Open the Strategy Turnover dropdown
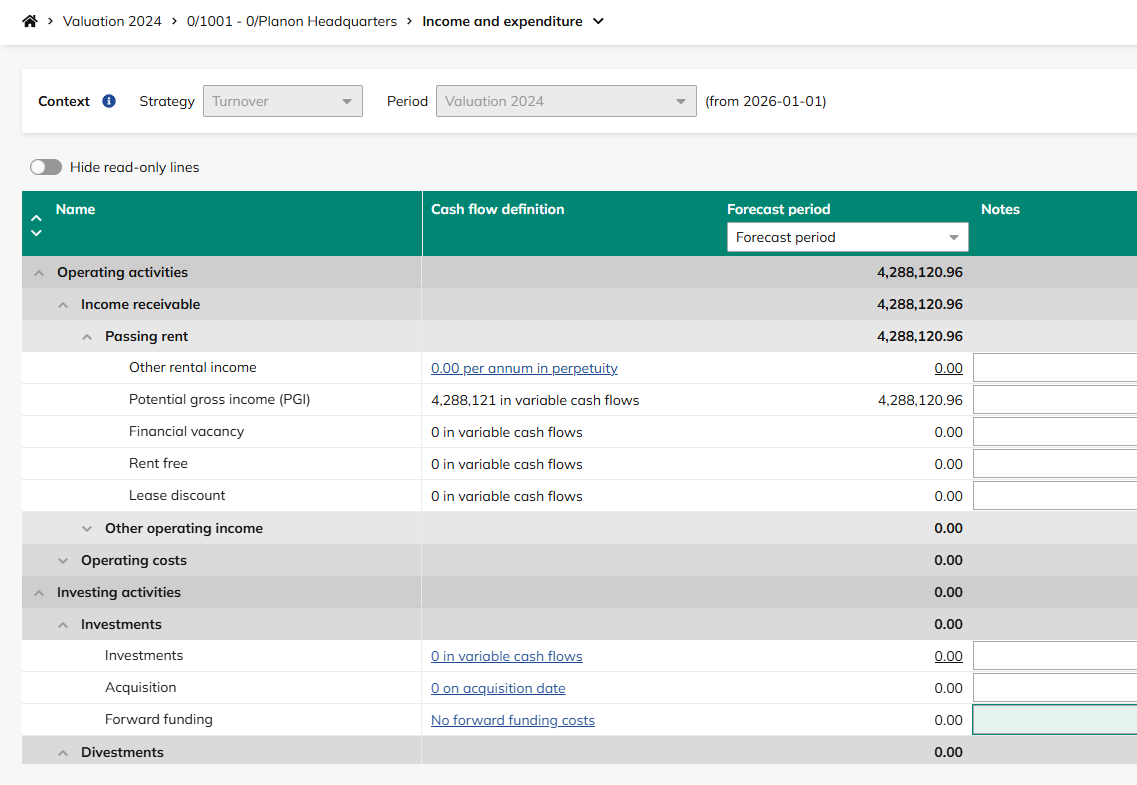The width and height of the screenshot is (1137, 785). click(x=283, y=101)
